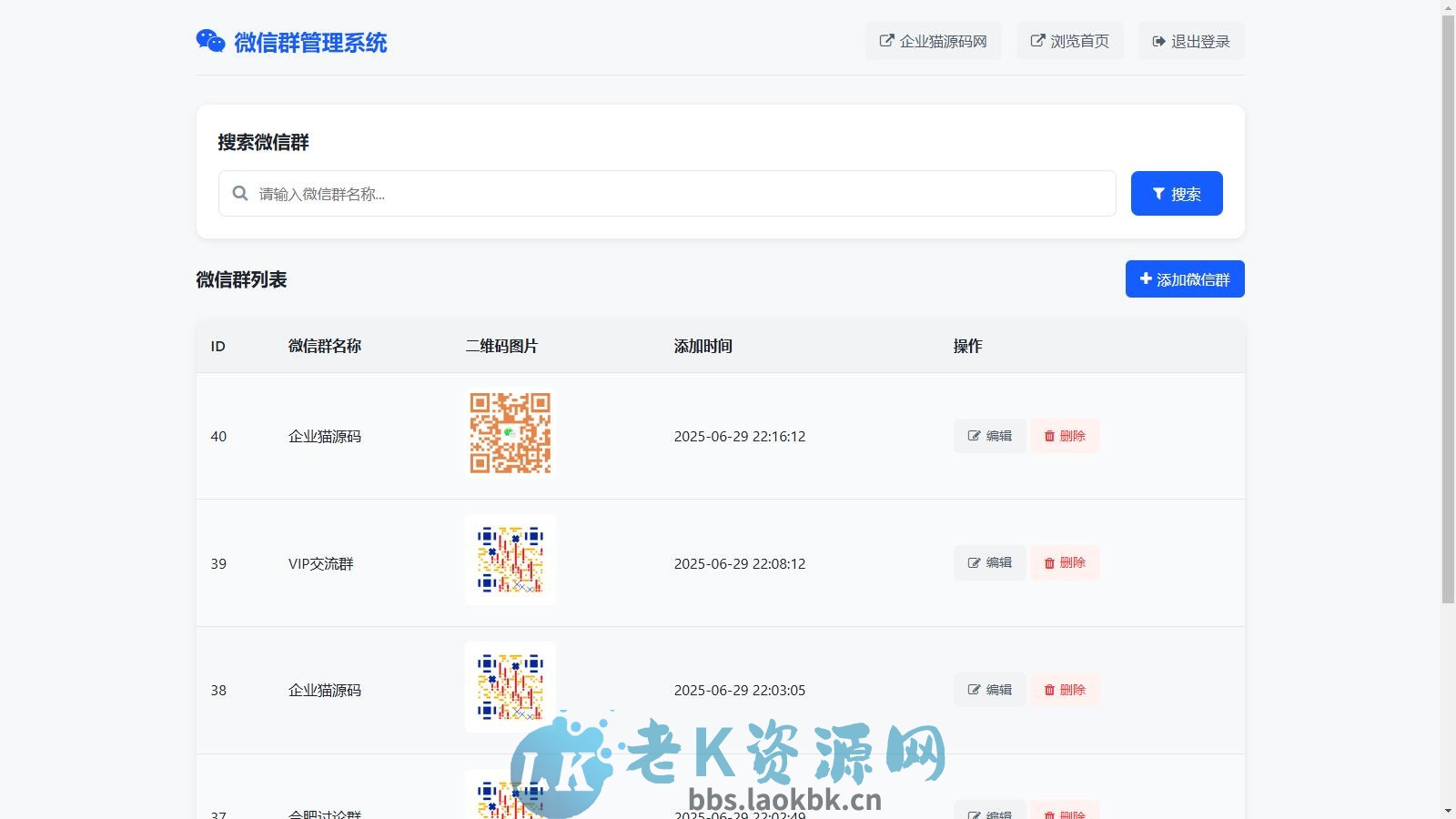The image size is (1456, 819).
Task: Click the edit pencil icon for row 38
Action: 973,690
